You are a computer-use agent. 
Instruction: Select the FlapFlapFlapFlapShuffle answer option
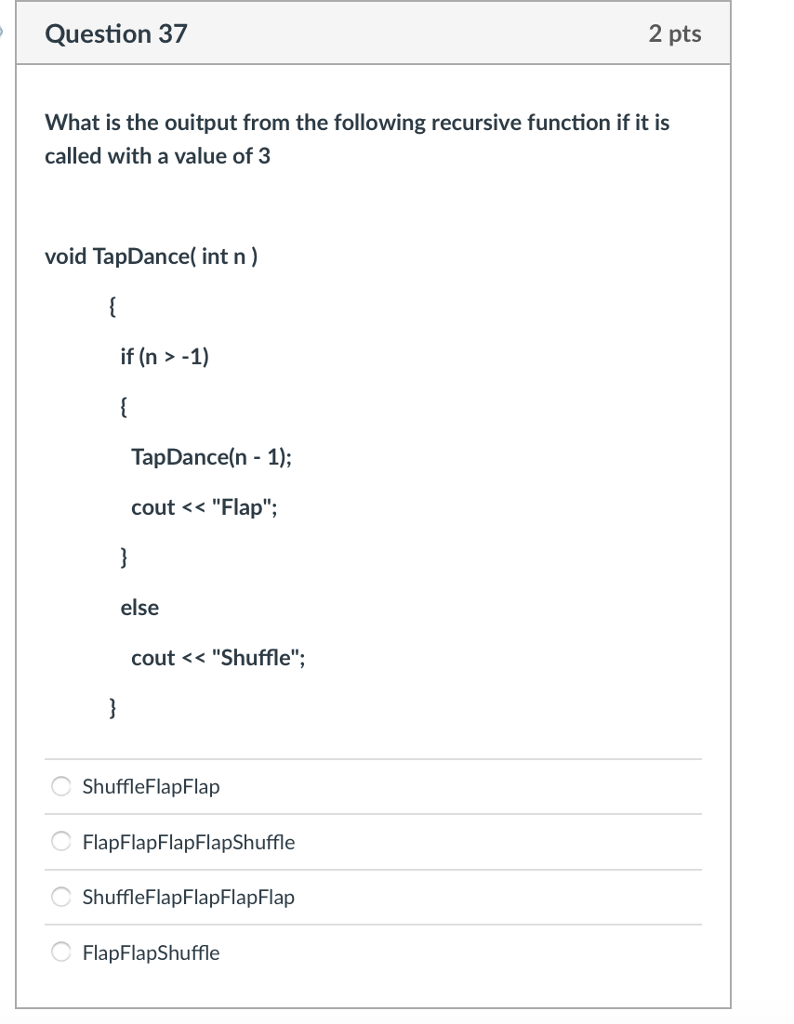coord(59,841)
